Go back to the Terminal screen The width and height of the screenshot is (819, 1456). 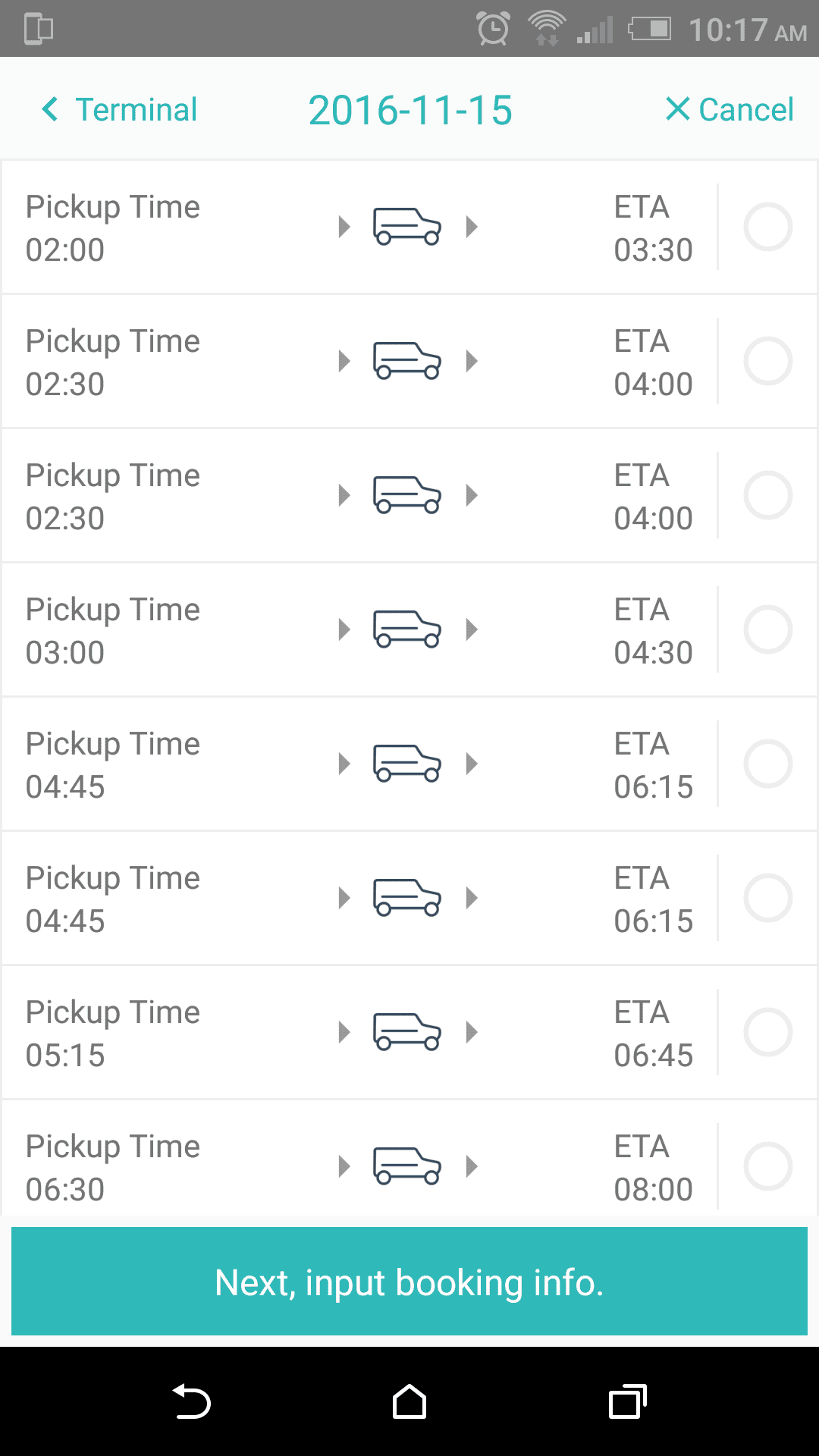click(x=120, y=109)
